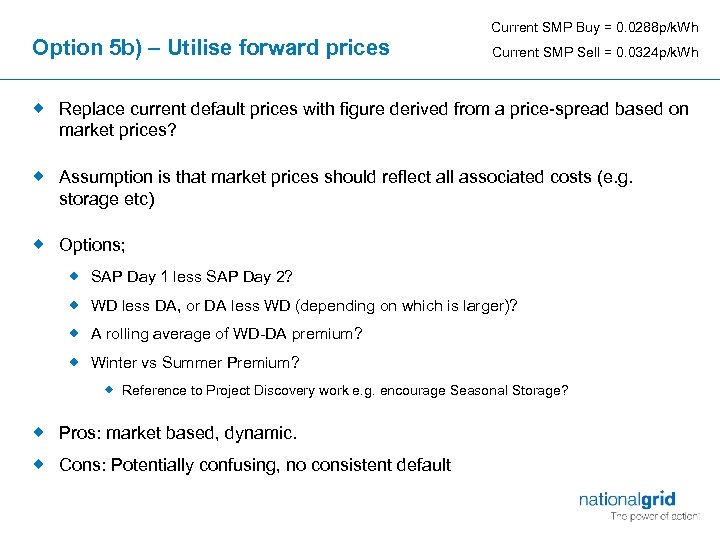Click the slide title "Option 5b) – Utilise forward prices"
Screen dimensions: 720x540
pyautogui.click(x=211, y=47)
